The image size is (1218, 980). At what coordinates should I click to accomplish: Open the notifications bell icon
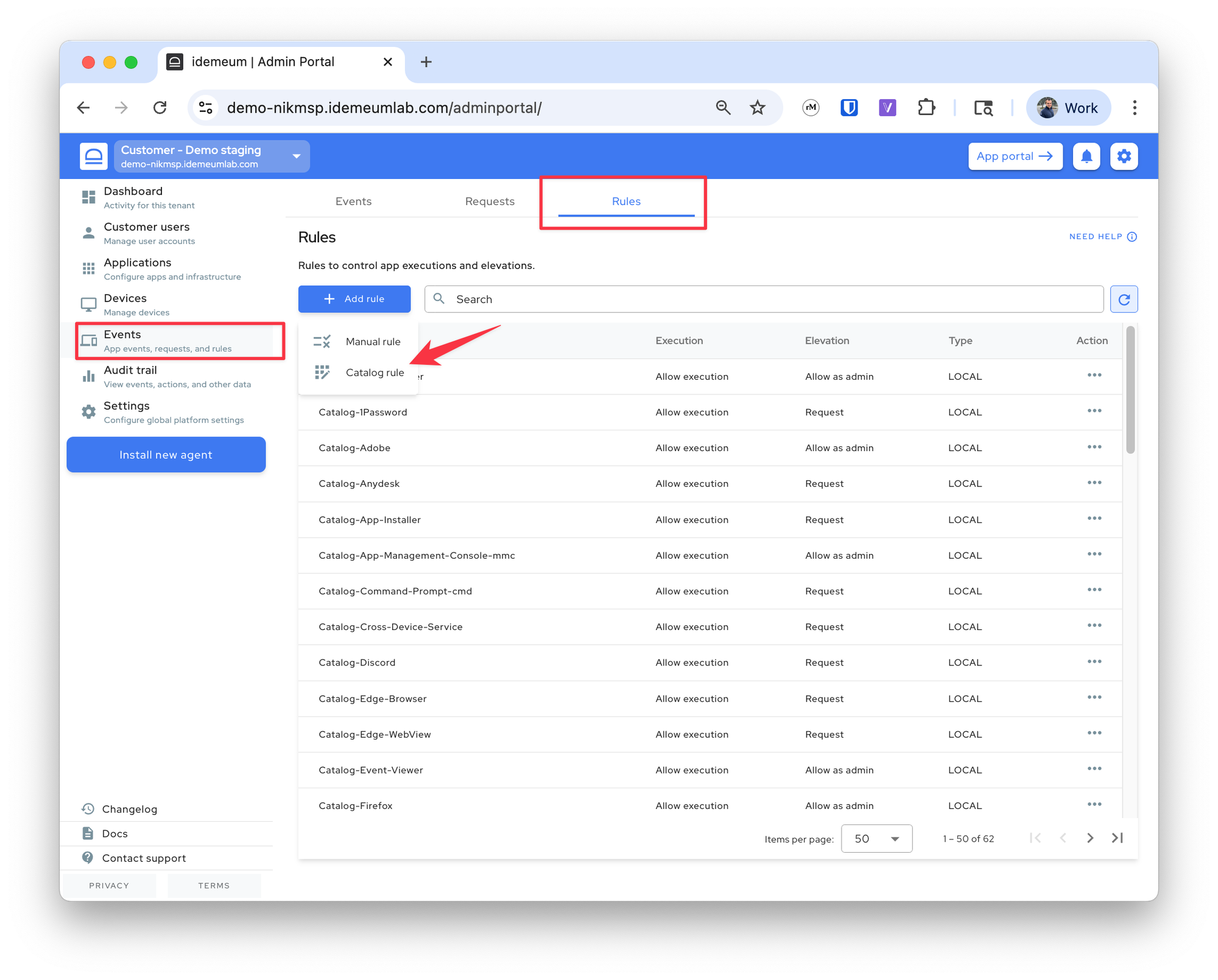point(1086,156)
